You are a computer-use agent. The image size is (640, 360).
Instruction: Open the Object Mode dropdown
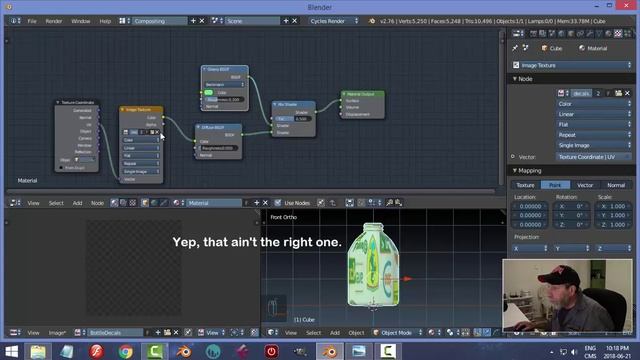pyautogui.click(x=398, y=333)
